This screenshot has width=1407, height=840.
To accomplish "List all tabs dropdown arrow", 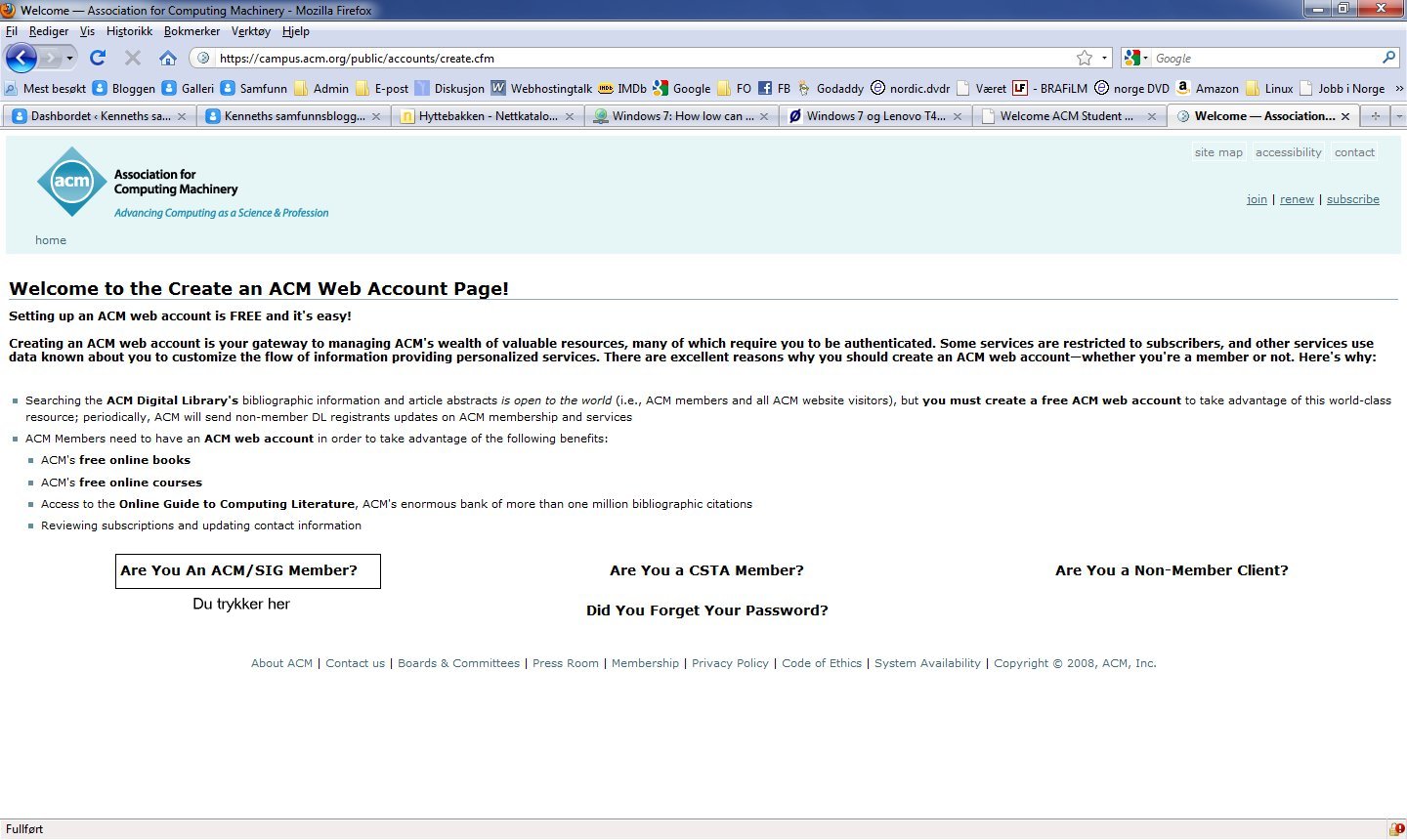I will pos(1398,116).
